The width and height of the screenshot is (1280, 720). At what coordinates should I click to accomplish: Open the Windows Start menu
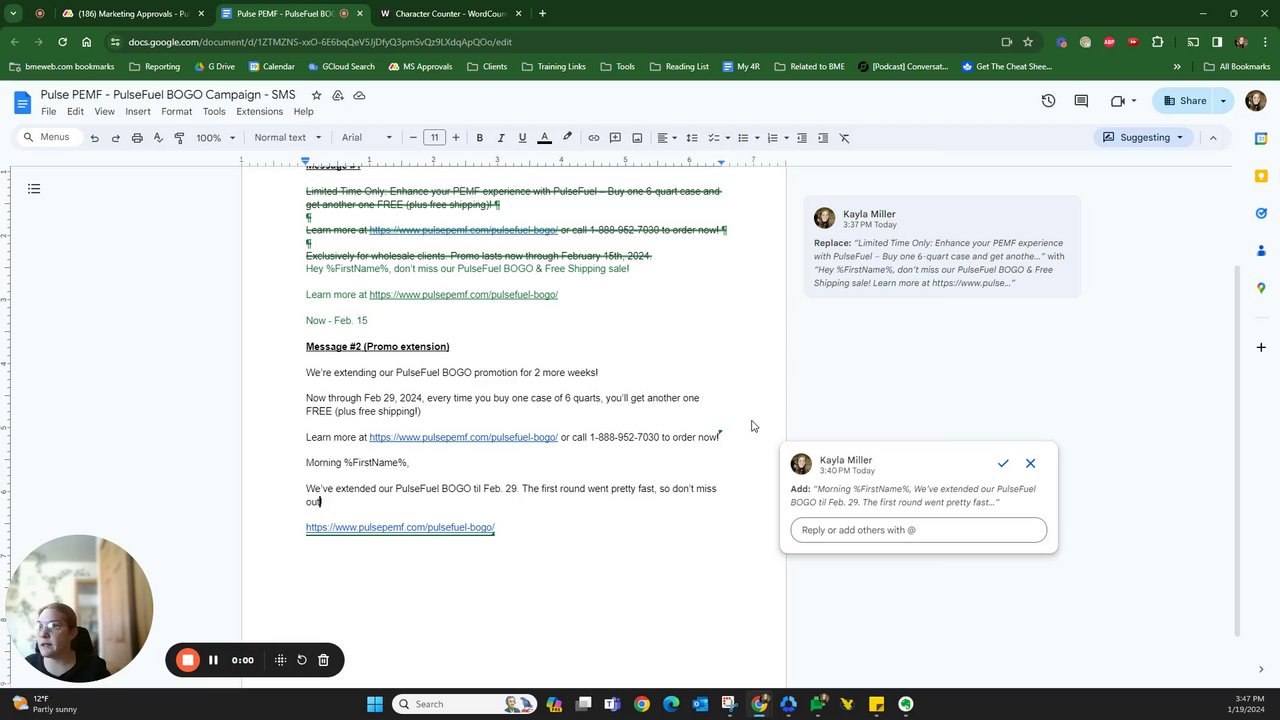point(375,704)
